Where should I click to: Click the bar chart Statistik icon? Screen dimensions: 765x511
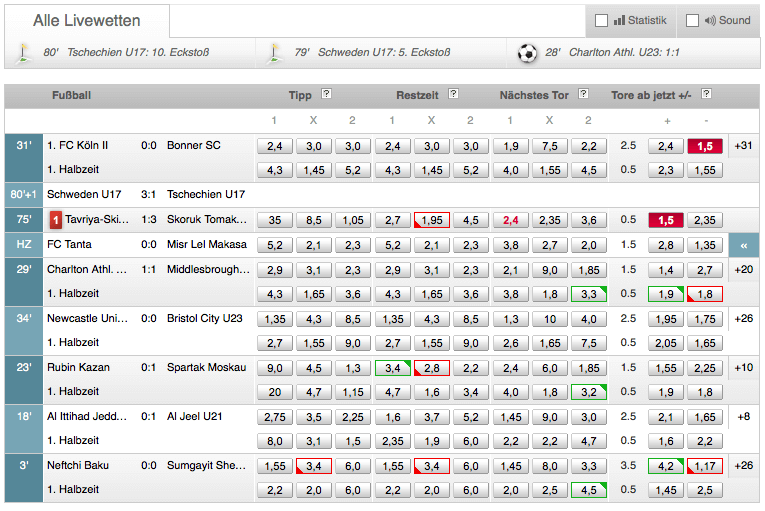point(619,20)
